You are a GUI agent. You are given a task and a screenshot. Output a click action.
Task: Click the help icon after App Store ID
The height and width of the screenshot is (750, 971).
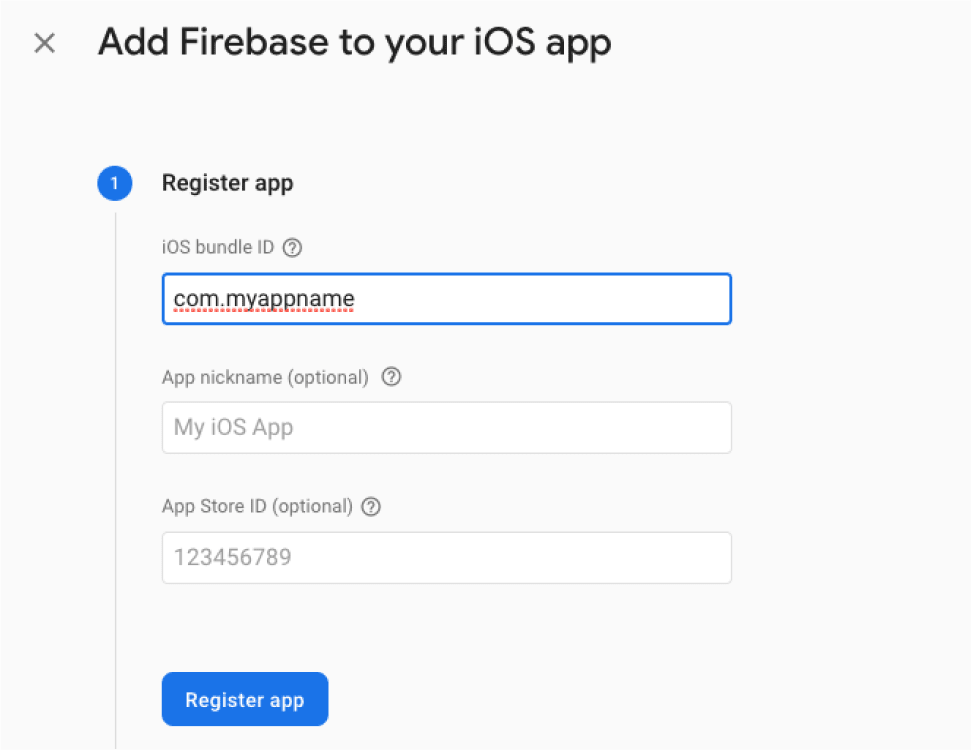371,506
